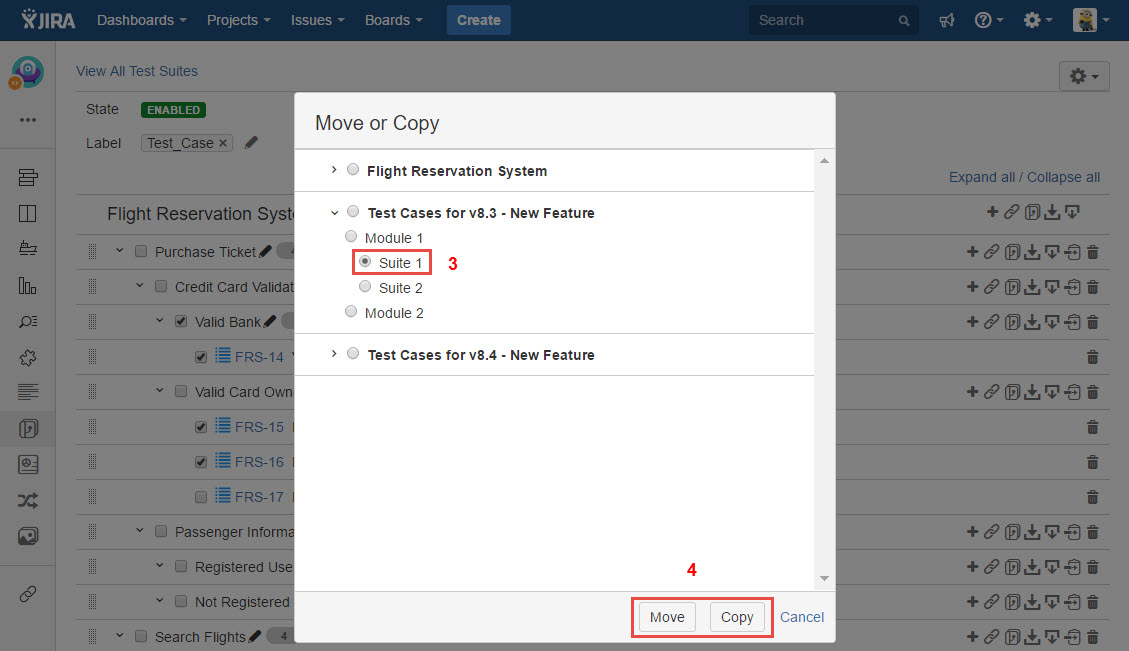The height and width of the screenshot is (651, 1129).
Task: Open the help question mark menu
Action: (989, 20)
